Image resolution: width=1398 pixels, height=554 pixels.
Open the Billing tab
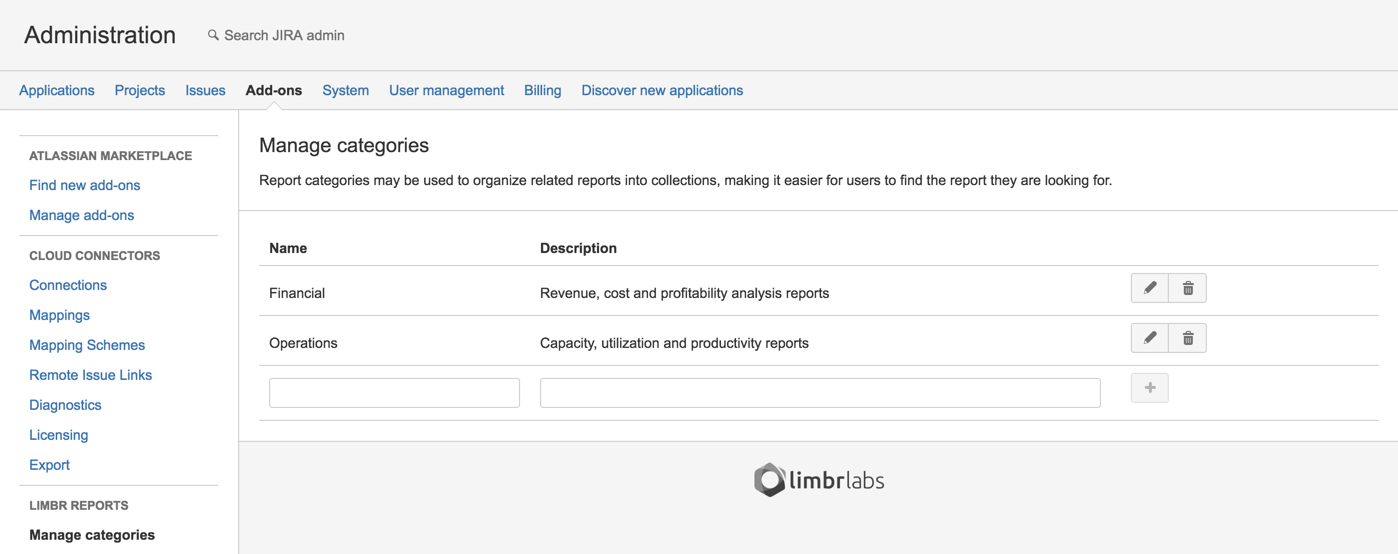click(543, 90)
